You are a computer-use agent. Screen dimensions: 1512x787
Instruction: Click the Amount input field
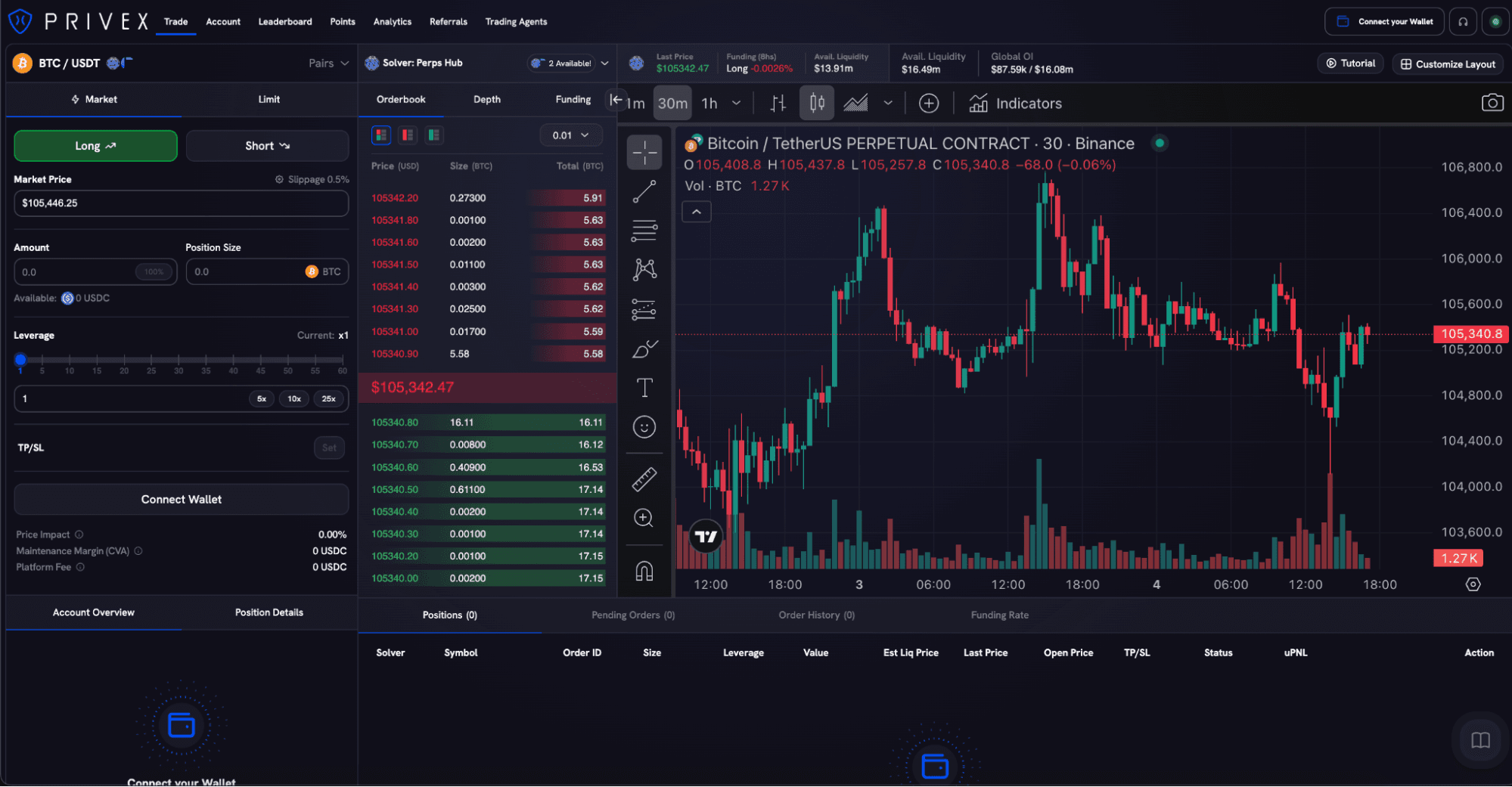95,272
